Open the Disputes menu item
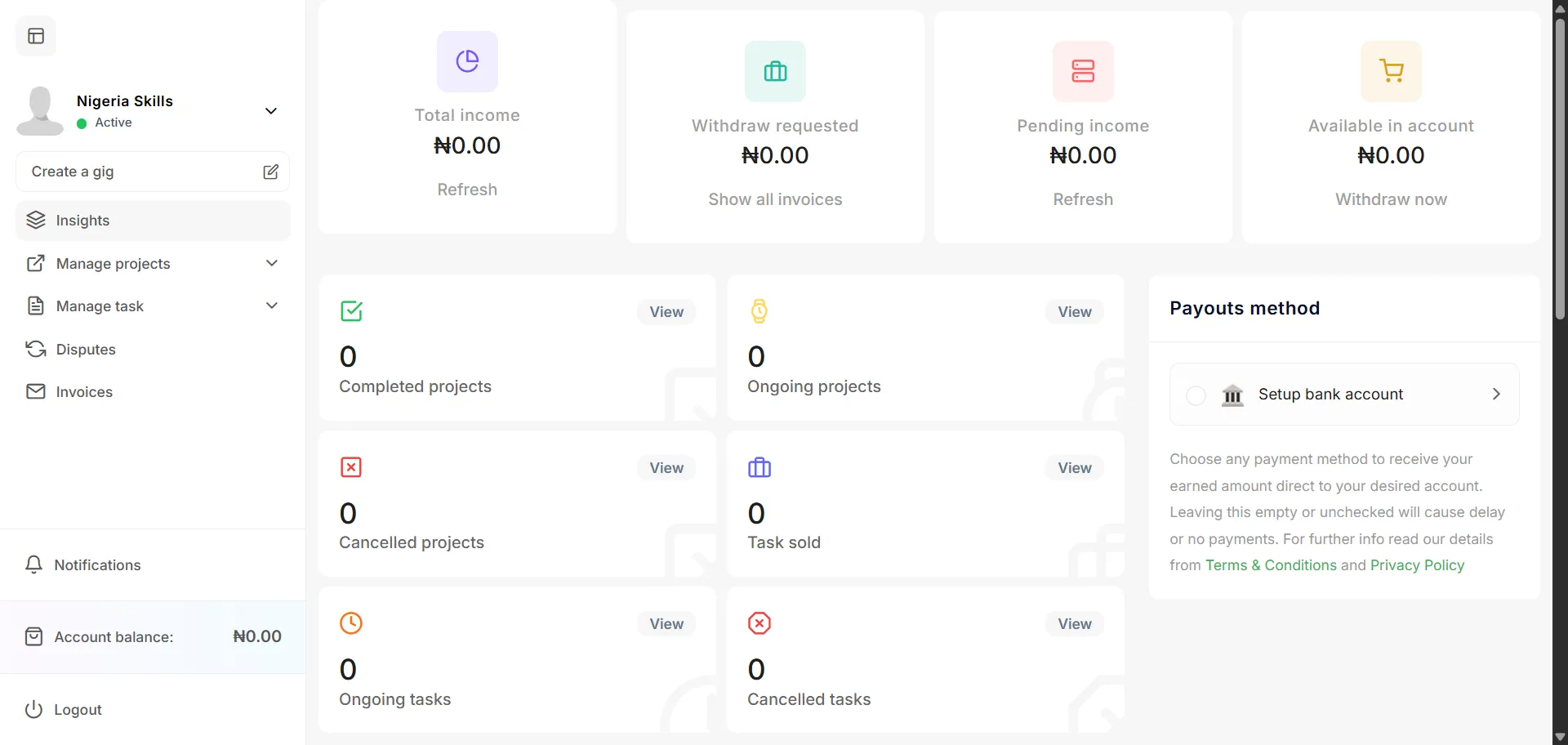The height and width of the screenshot is (745, 1568). coord(86,350)
